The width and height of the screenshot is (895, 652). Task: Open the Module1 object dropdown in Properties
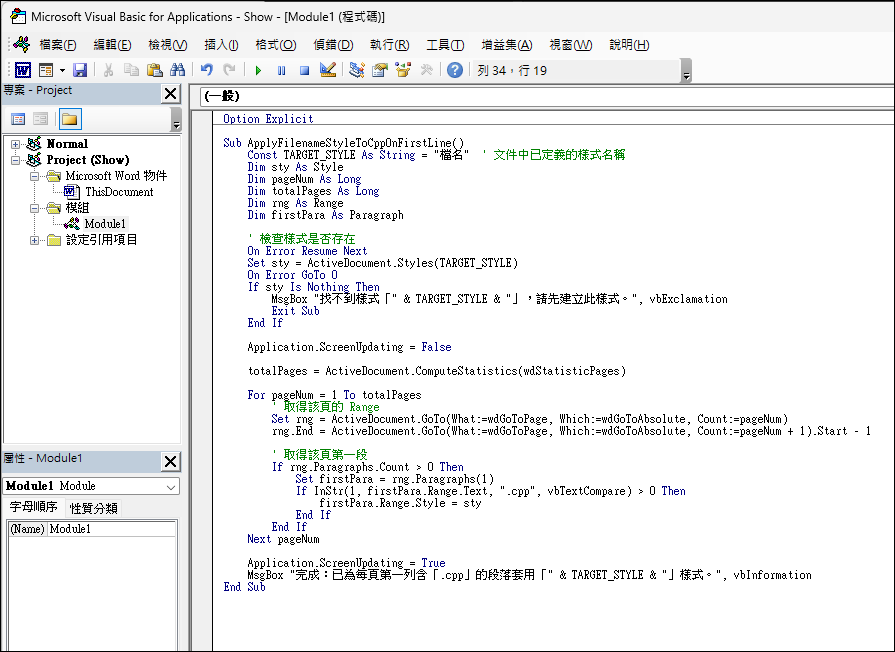tap(171, 486)
